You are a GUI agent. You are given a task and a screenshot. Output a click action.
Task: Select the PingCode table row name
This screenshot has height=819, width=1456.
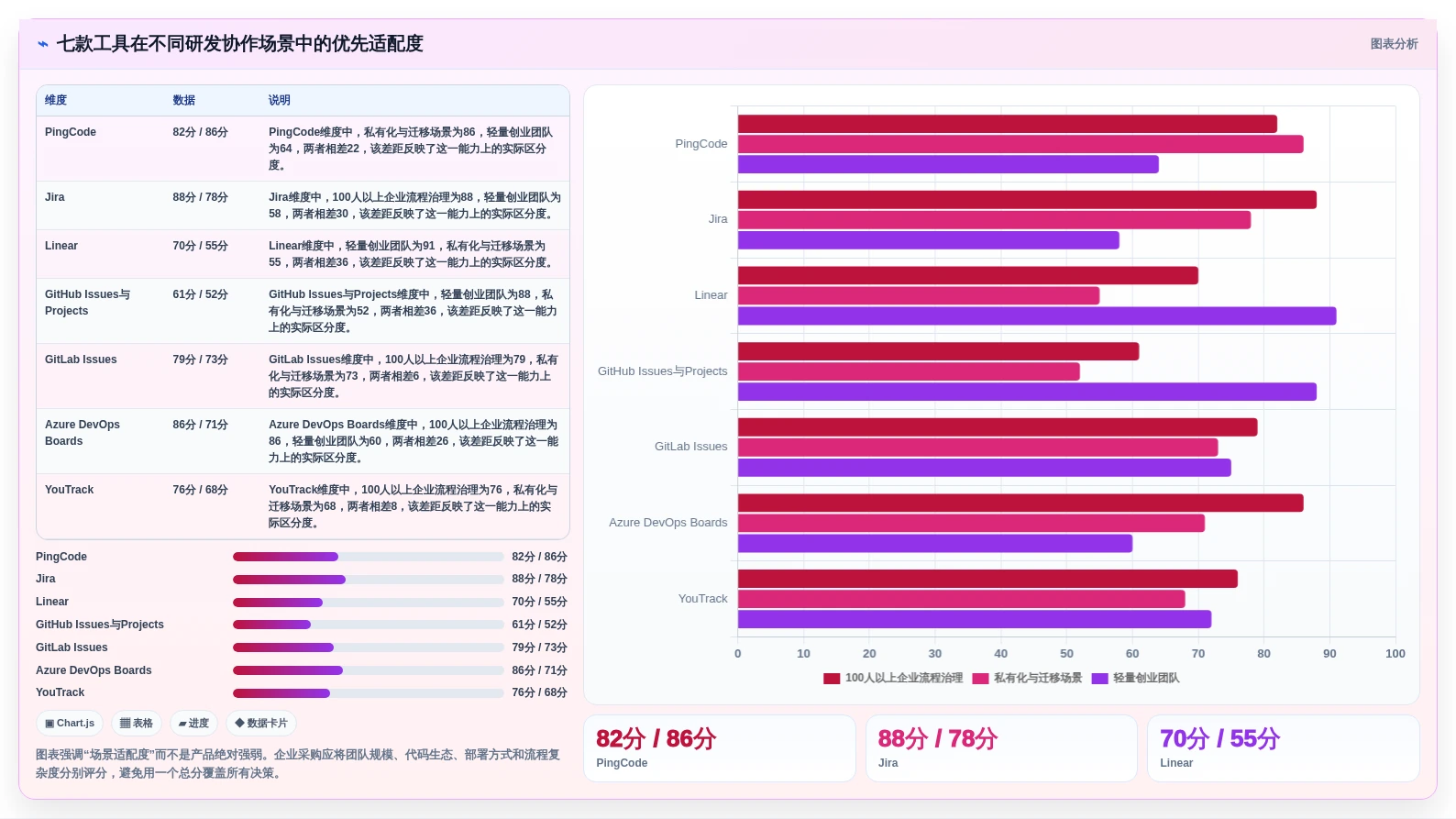pos(71,132)
